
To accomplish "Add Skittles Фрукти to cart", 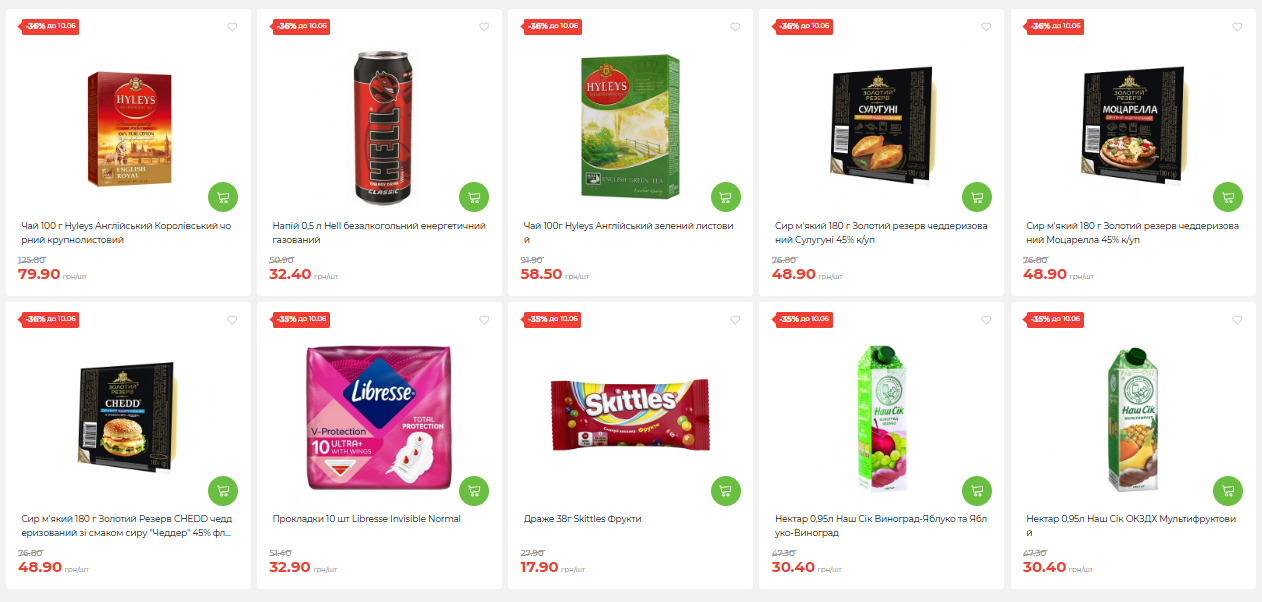I will coord(726,491).
